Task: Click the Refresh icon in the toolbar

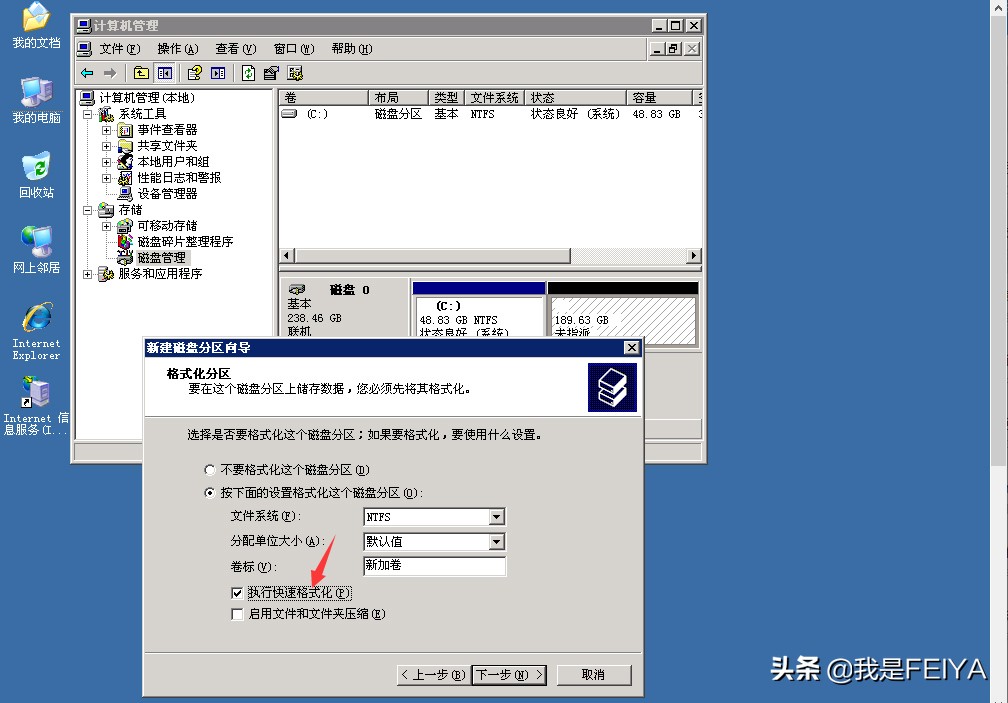Action: click(x=246, y=72)
